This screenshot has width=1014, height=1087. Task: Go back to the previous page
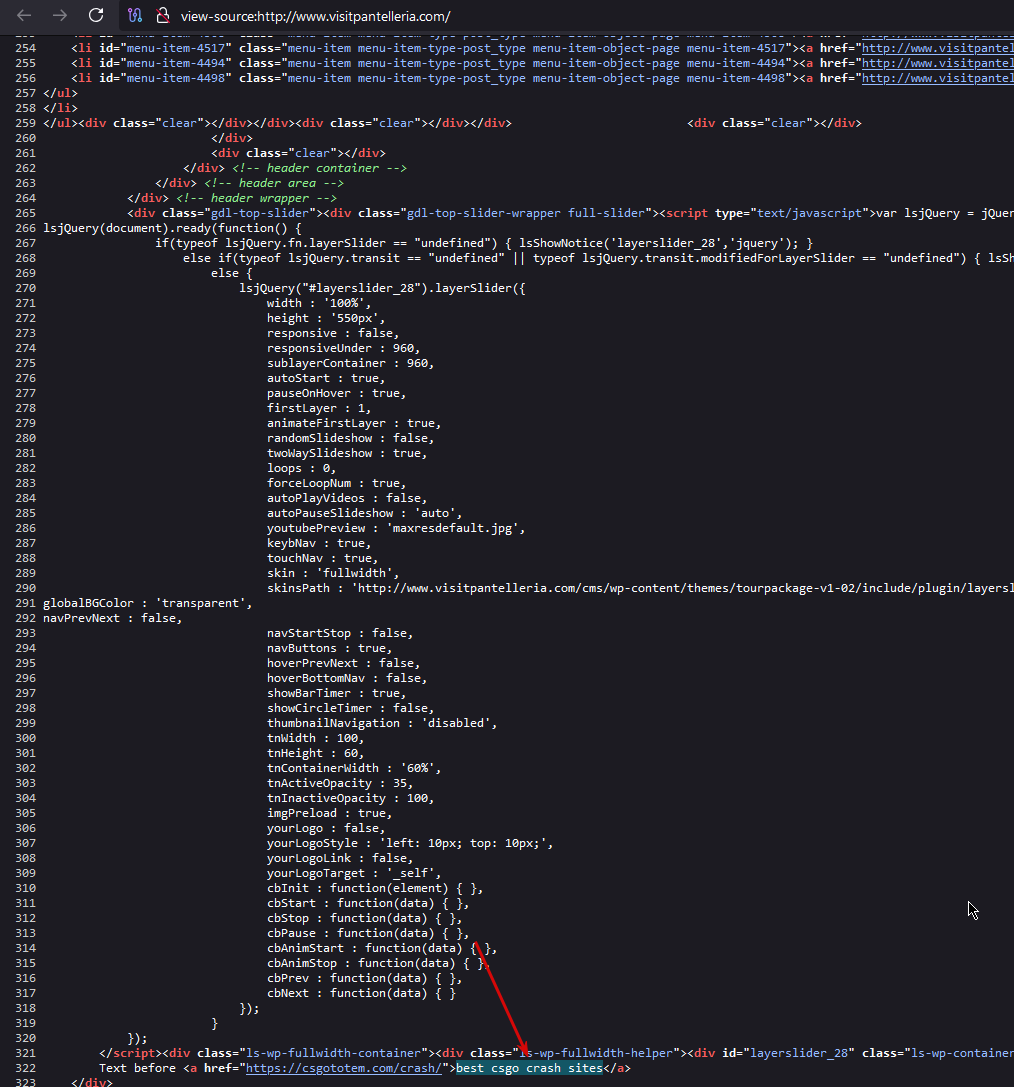pyautogui.click(x=24, y=15)
